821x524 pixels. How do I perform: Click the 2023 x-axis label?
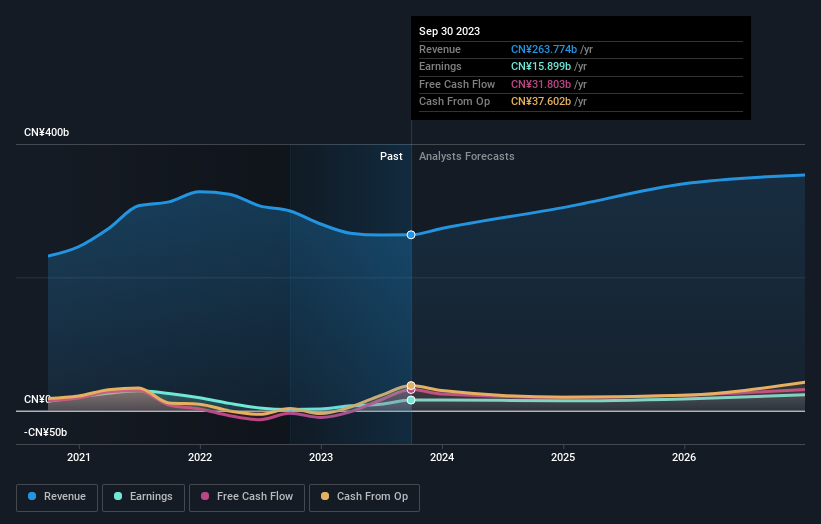(321, 457)
